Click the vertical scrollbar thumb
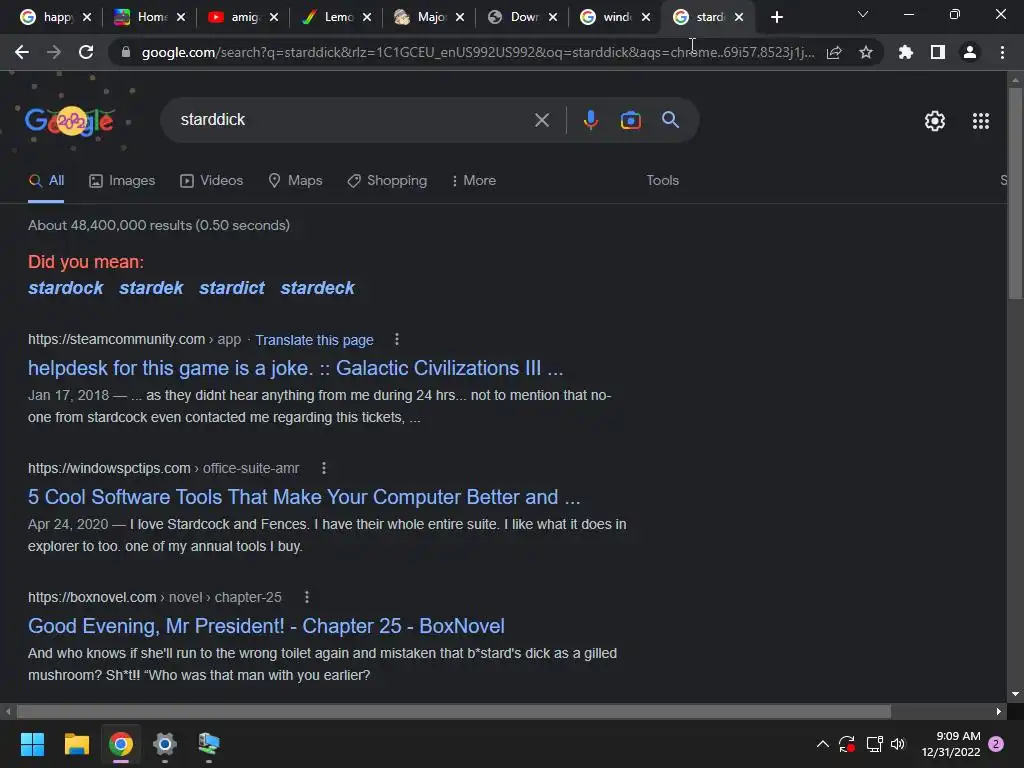The width and height of the screenshot is (1024, 768). pos(1015,193)
